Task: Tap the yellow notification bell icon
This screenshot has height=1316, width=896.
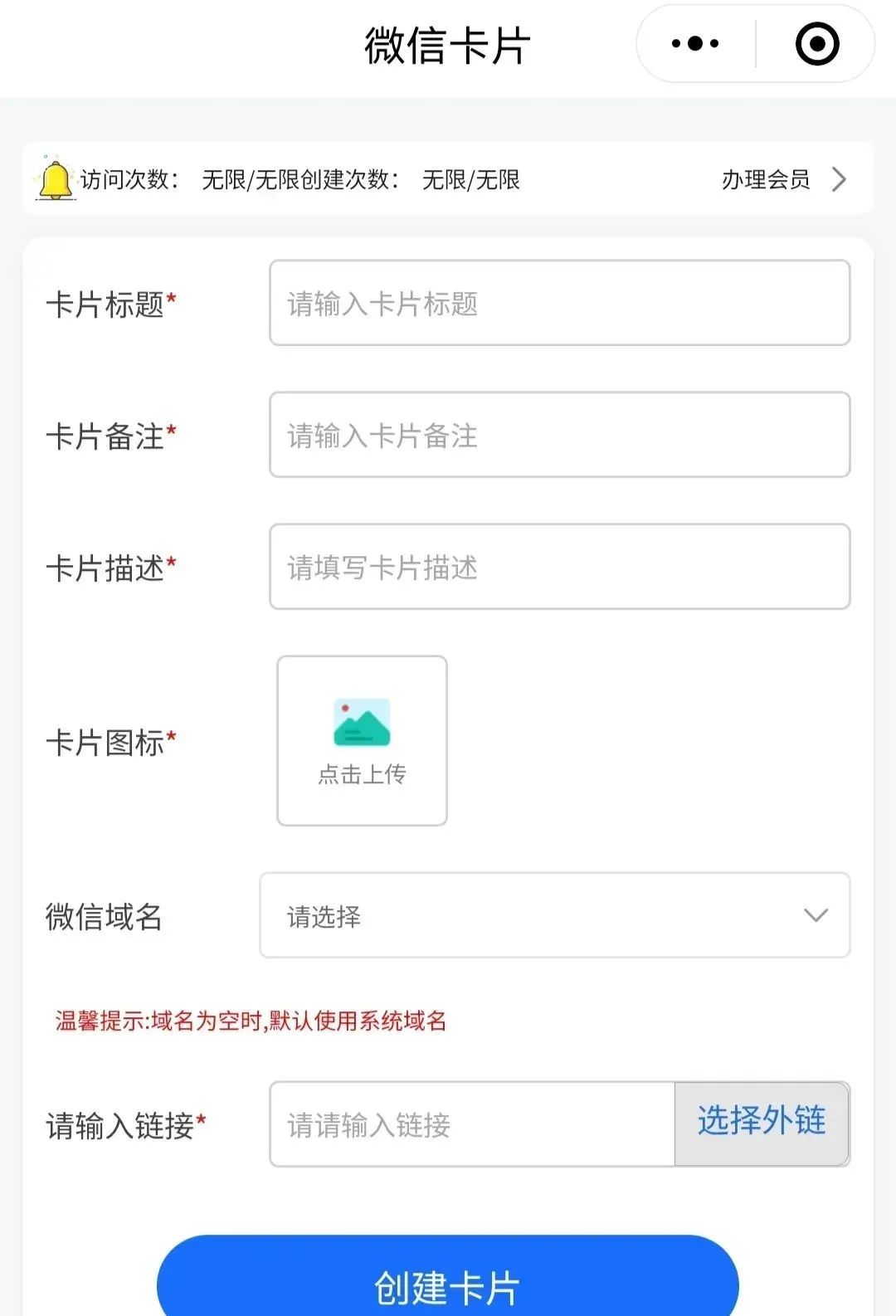Action: click(55, 178)
